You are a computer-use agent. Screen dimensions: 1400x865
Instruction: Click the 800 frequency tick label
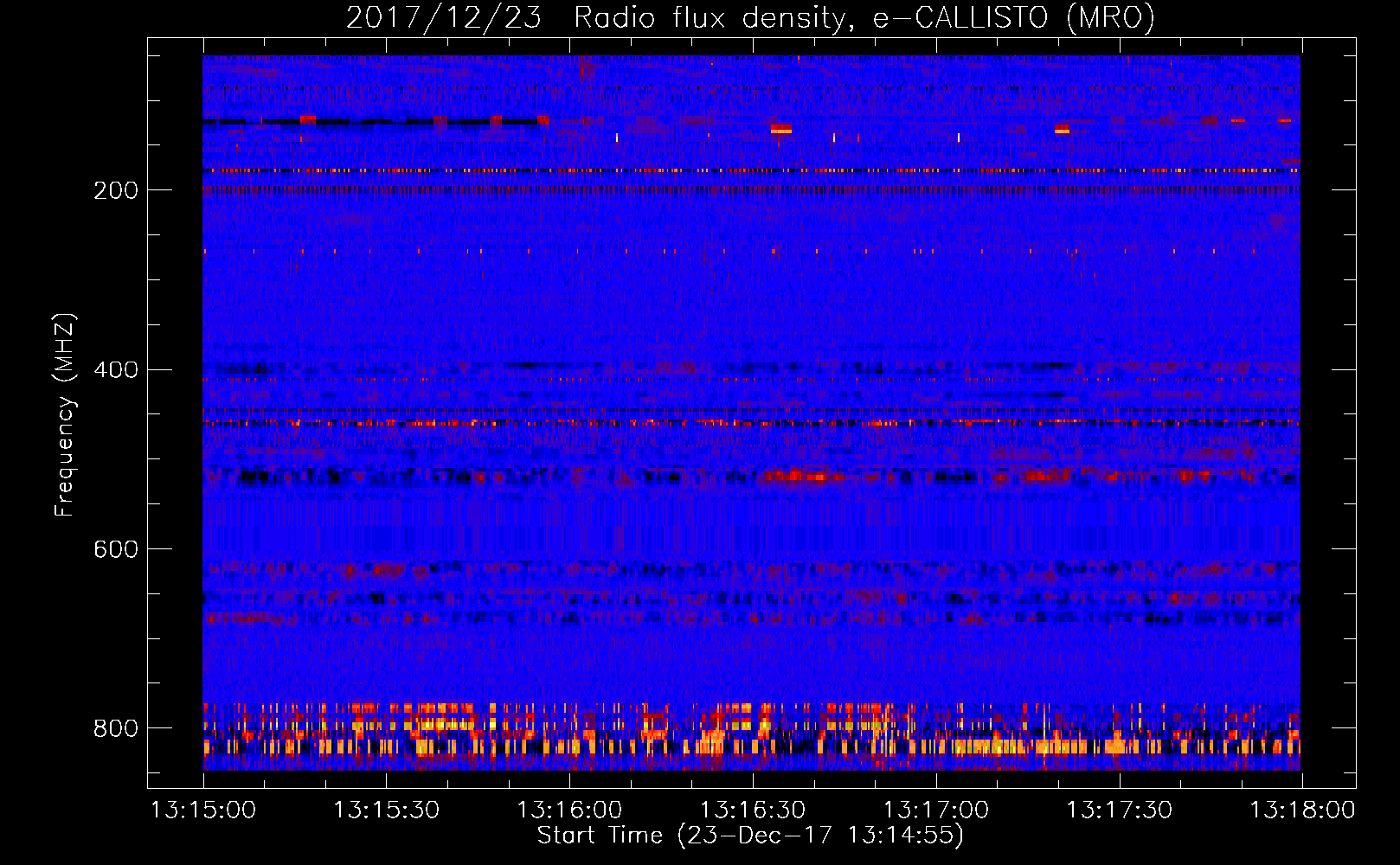[x=116, y=728]
